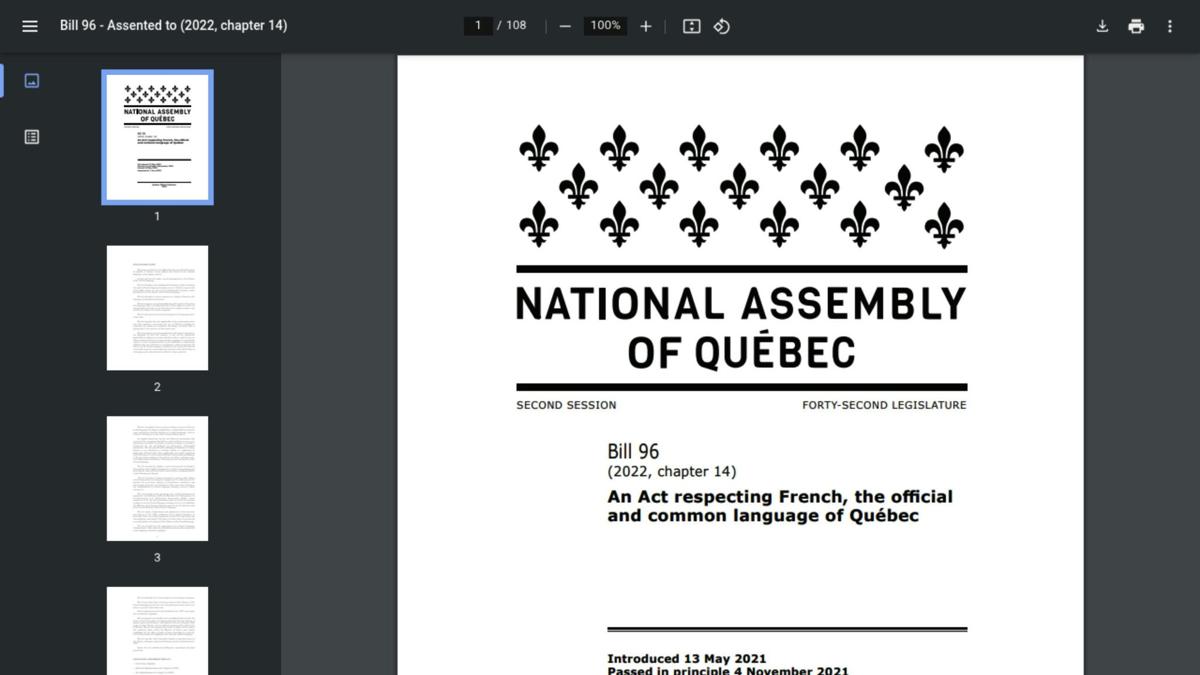The image size is (1200, 675).
Task: Jump to page 2 via its thumbnail
Action: pos(157,307)
